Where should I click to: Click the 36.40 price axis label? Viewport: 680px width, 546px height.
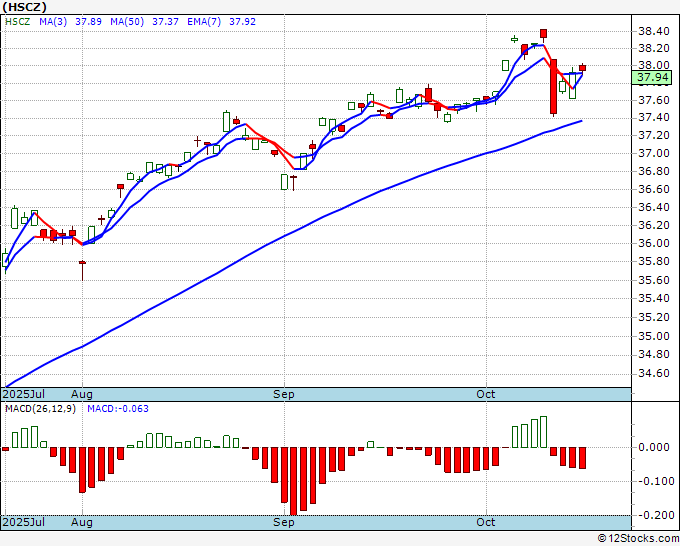click(653, 207)
